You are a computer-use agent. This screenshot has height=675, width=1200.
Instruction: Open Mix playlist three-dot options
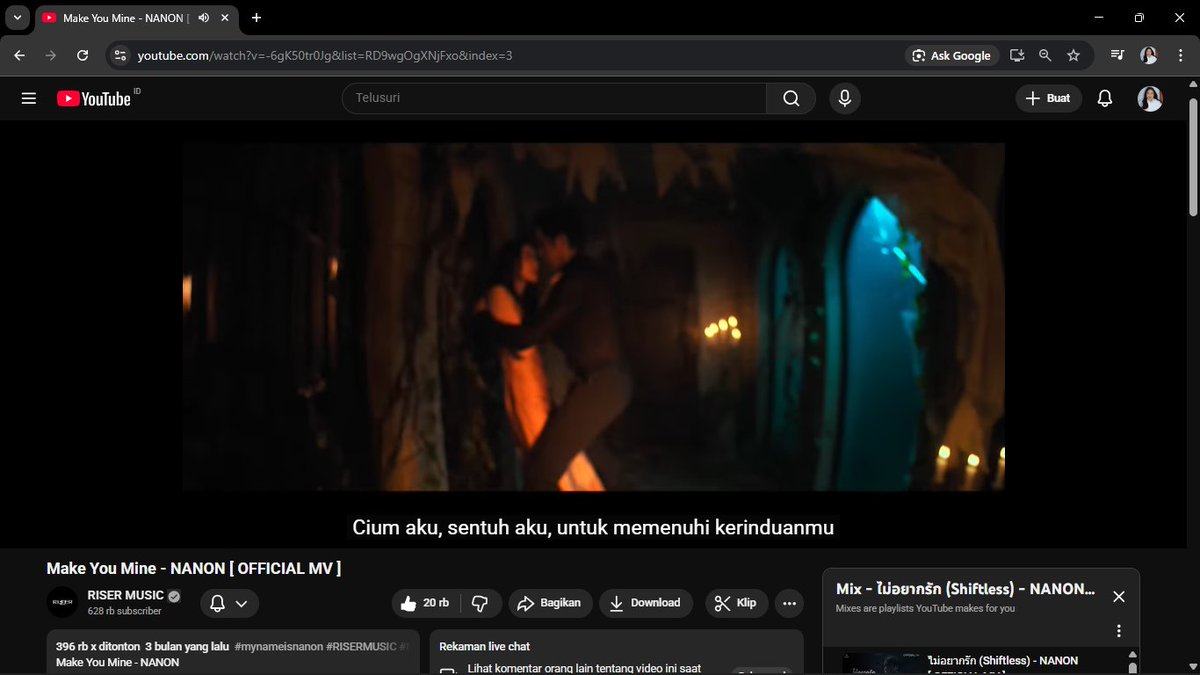tap(1119, 631)
